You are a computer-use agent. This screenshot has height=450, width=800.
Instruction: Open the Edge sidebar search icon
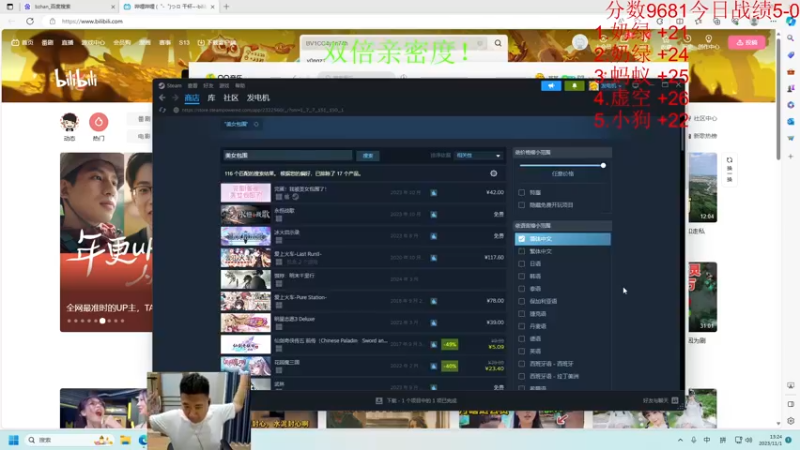click(x=790, y=38)
